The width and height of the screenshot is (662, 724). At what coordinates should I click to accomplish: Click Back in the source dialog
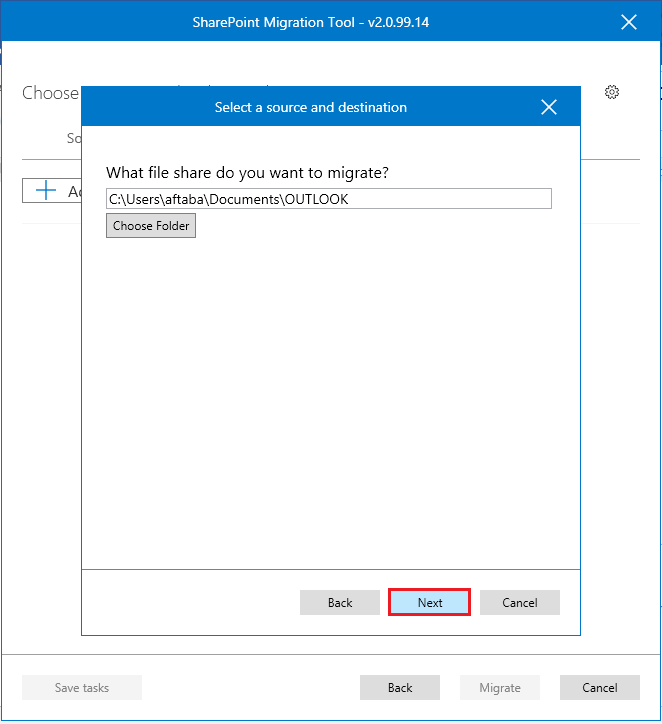point(340,603)
